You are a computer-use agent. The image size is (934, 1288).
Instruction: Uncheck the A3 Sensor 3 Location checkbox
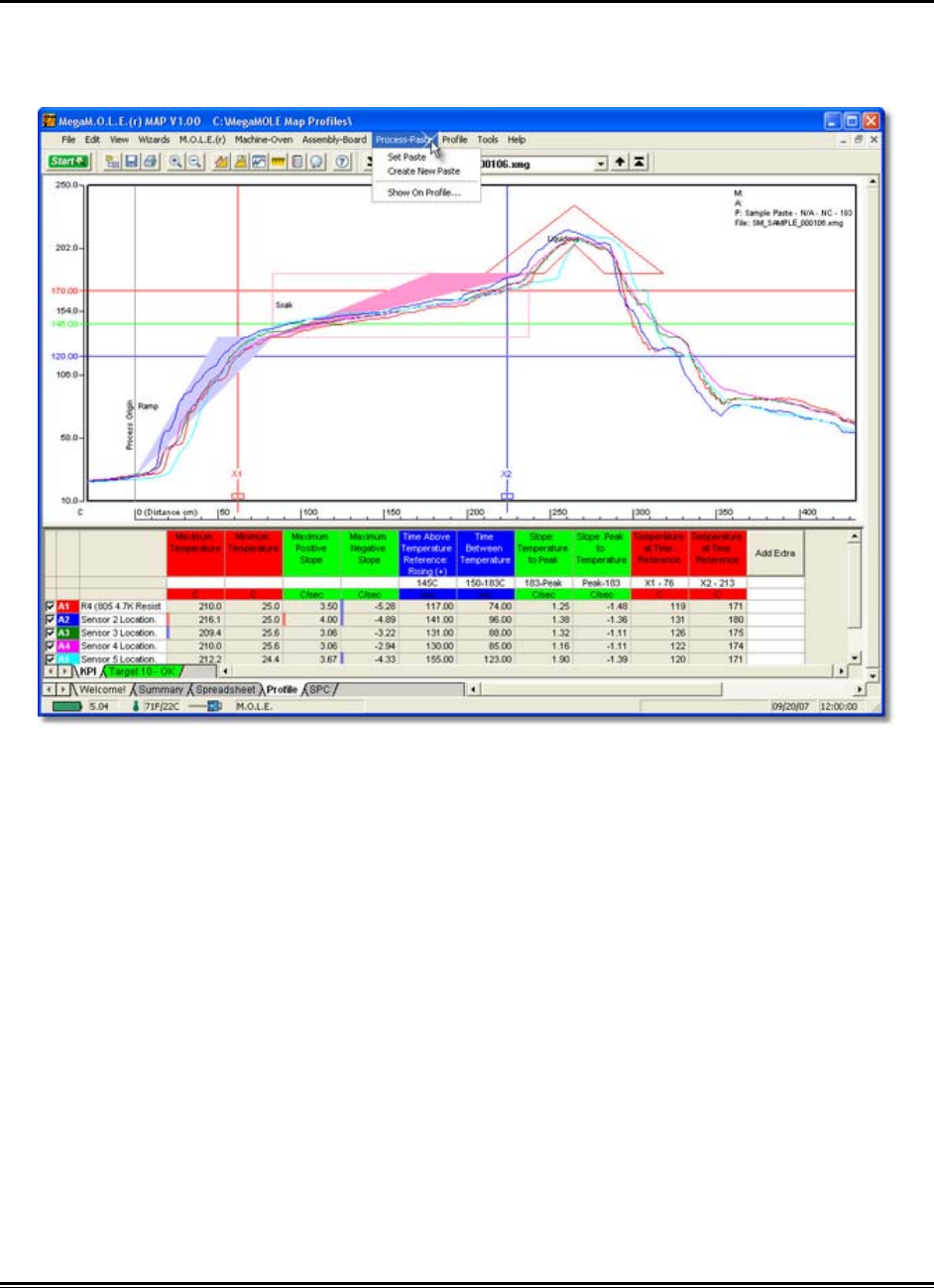point(50,633)
